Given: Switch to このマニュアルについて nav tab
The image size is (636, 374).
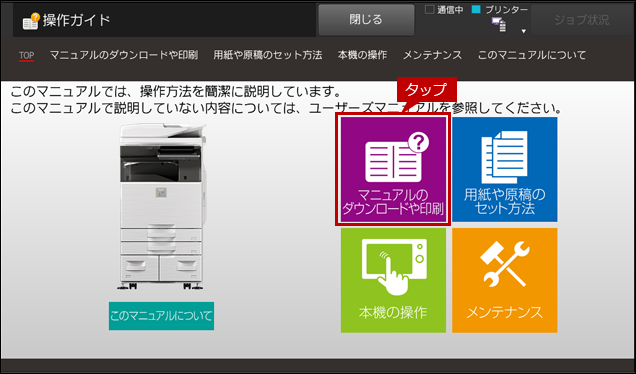Looking at the screenshot, I should (x=531, y=55).
